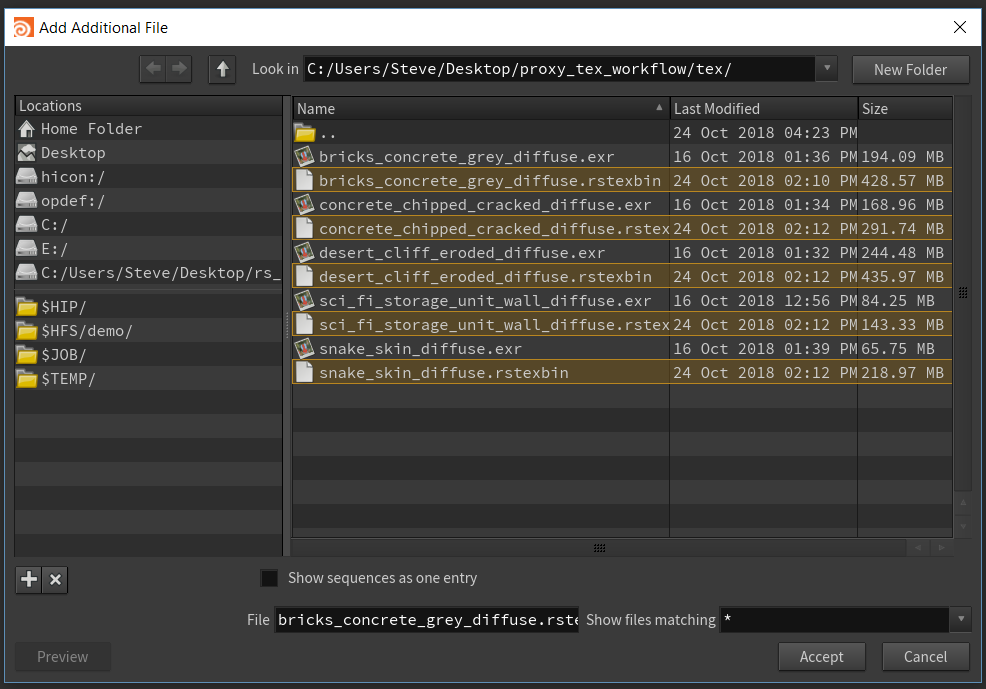Open the $HIP/ location shortcut
986x689 pixels.
[x=53, y=306]
